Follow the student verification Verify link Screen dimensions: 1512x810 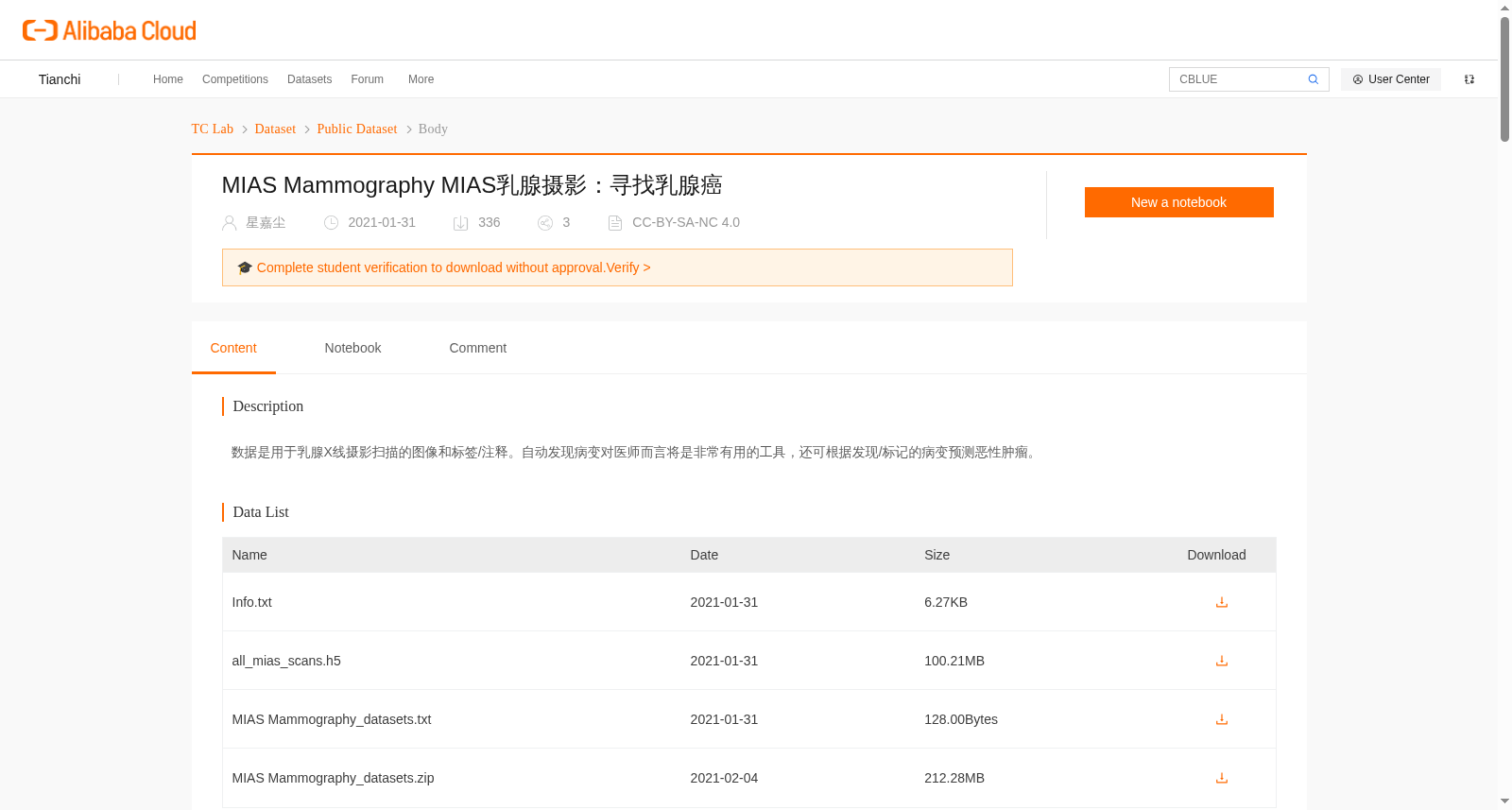coord(627,267)
